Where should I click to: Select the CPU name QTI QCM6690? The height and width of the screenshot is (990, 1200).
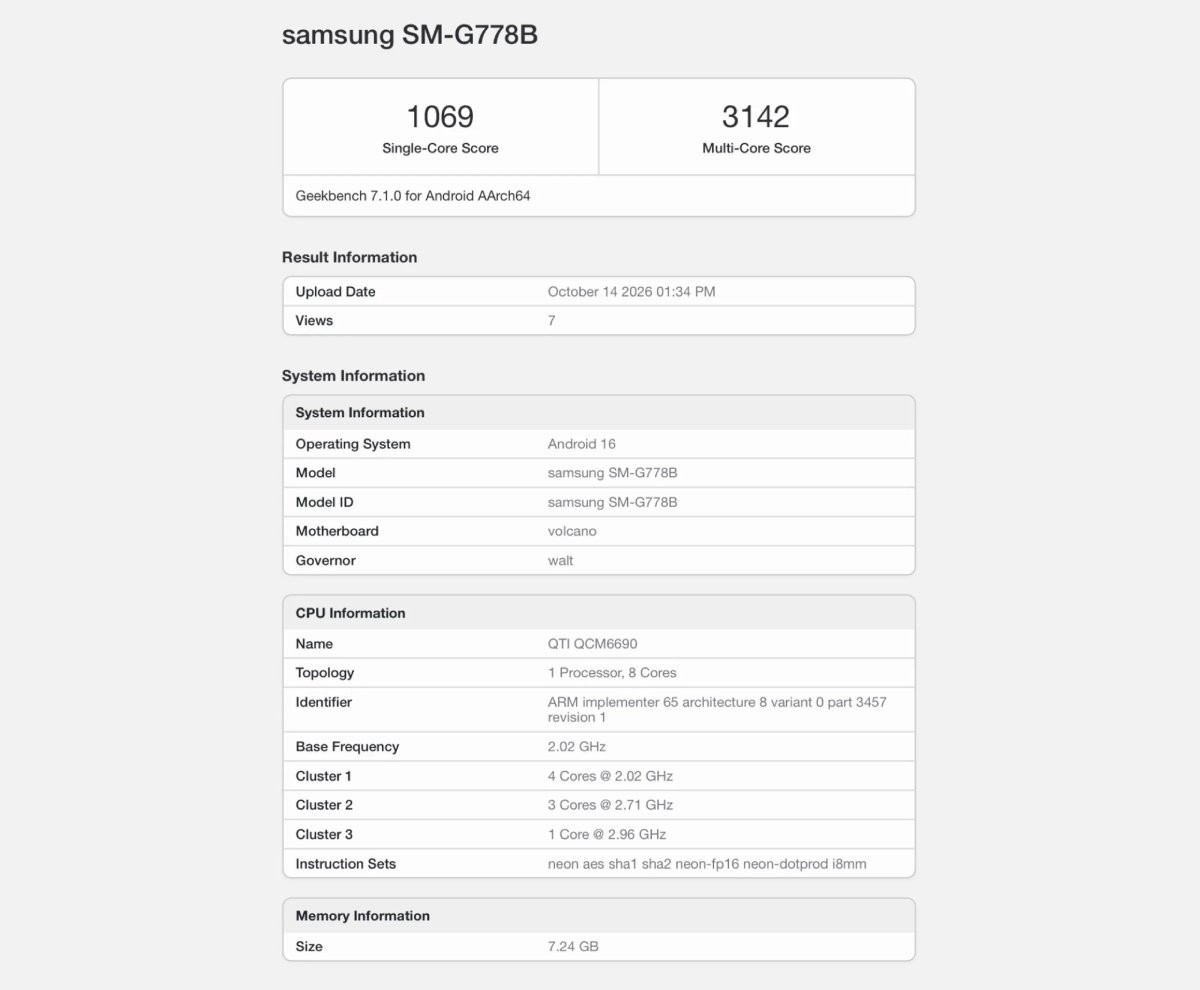pos(592,644)
